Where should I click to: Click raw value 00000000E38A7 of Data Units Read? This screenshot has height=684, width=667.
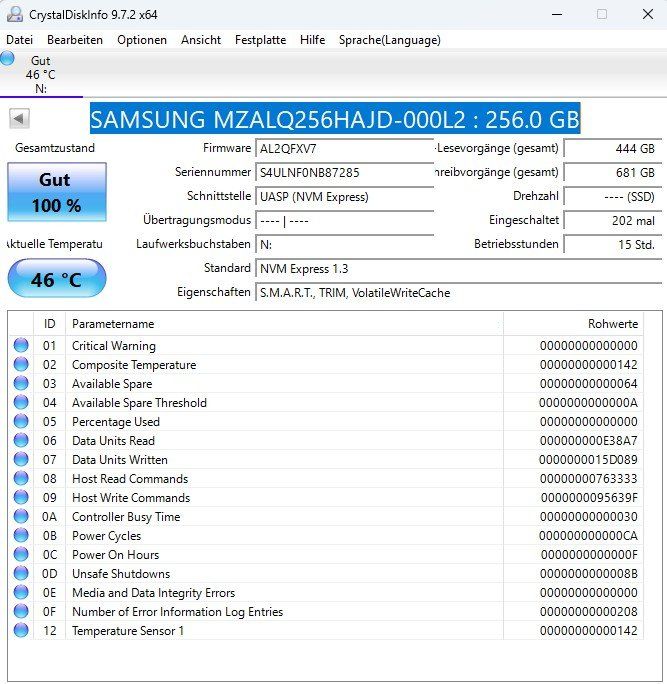tap(588, 441)
